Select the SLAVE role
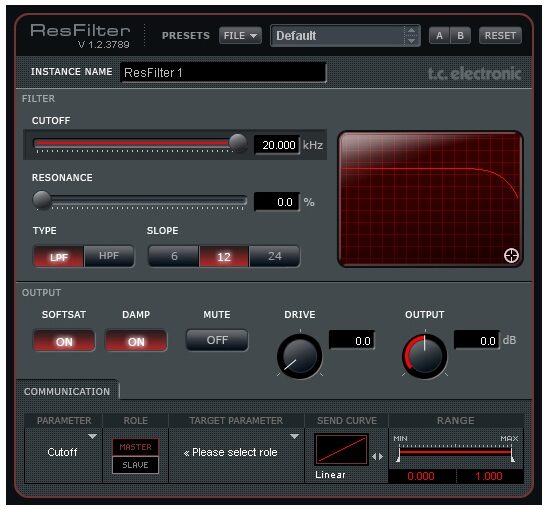 [135, 465]
